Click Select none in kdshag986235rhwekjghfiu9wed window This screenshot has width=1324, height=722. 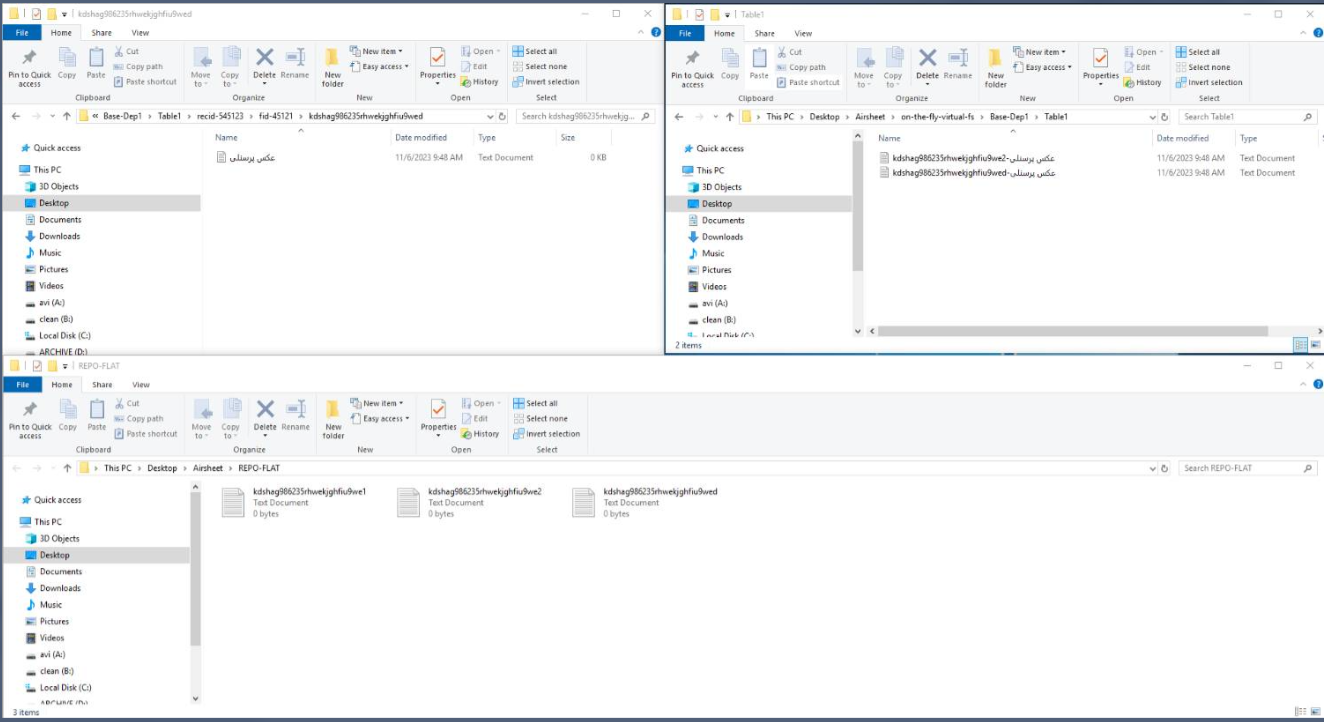pyautogui.click(x=539, y=66)
